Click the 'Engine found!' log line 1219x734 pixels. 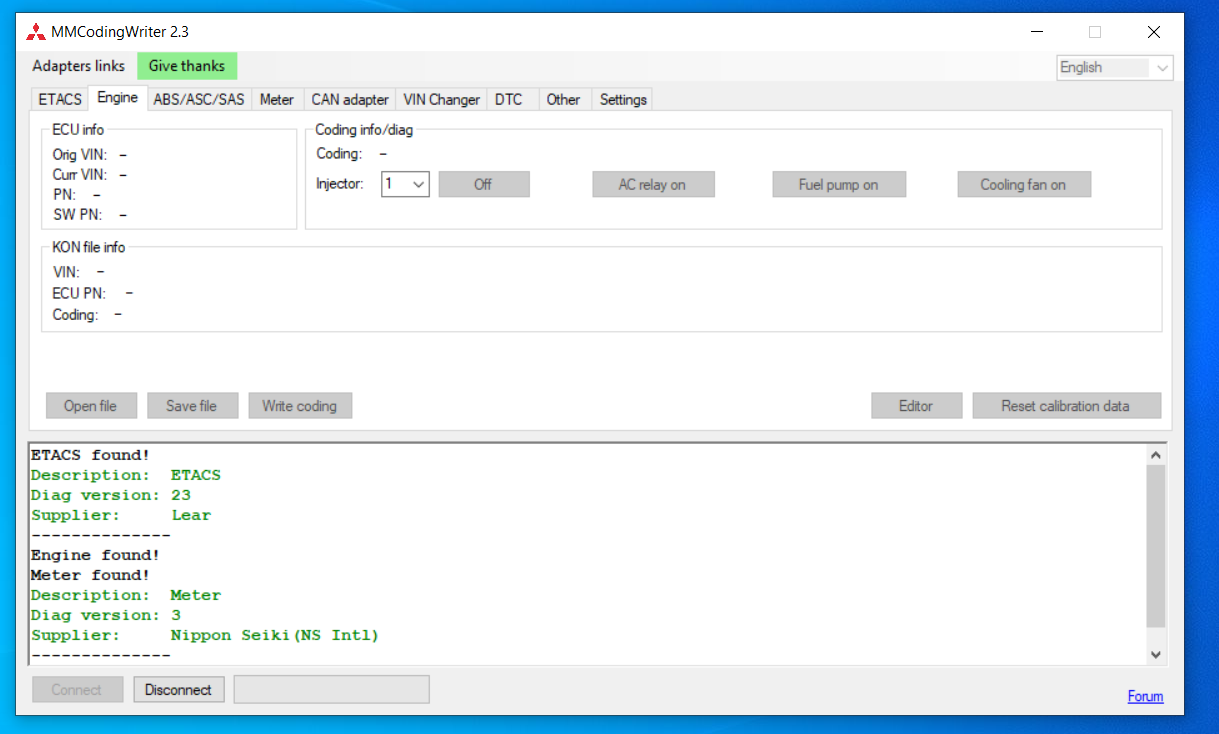96,555
